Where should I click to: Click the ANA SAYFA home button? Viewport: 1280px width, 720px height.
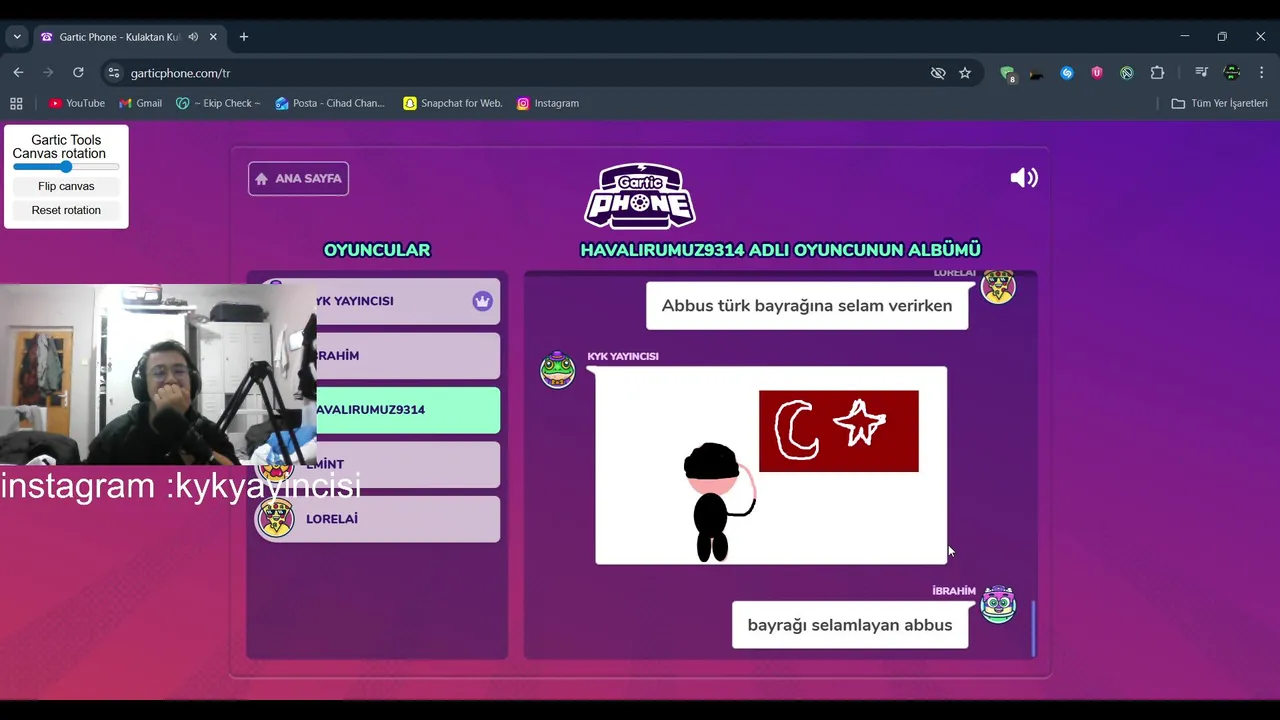pos(298,178)
